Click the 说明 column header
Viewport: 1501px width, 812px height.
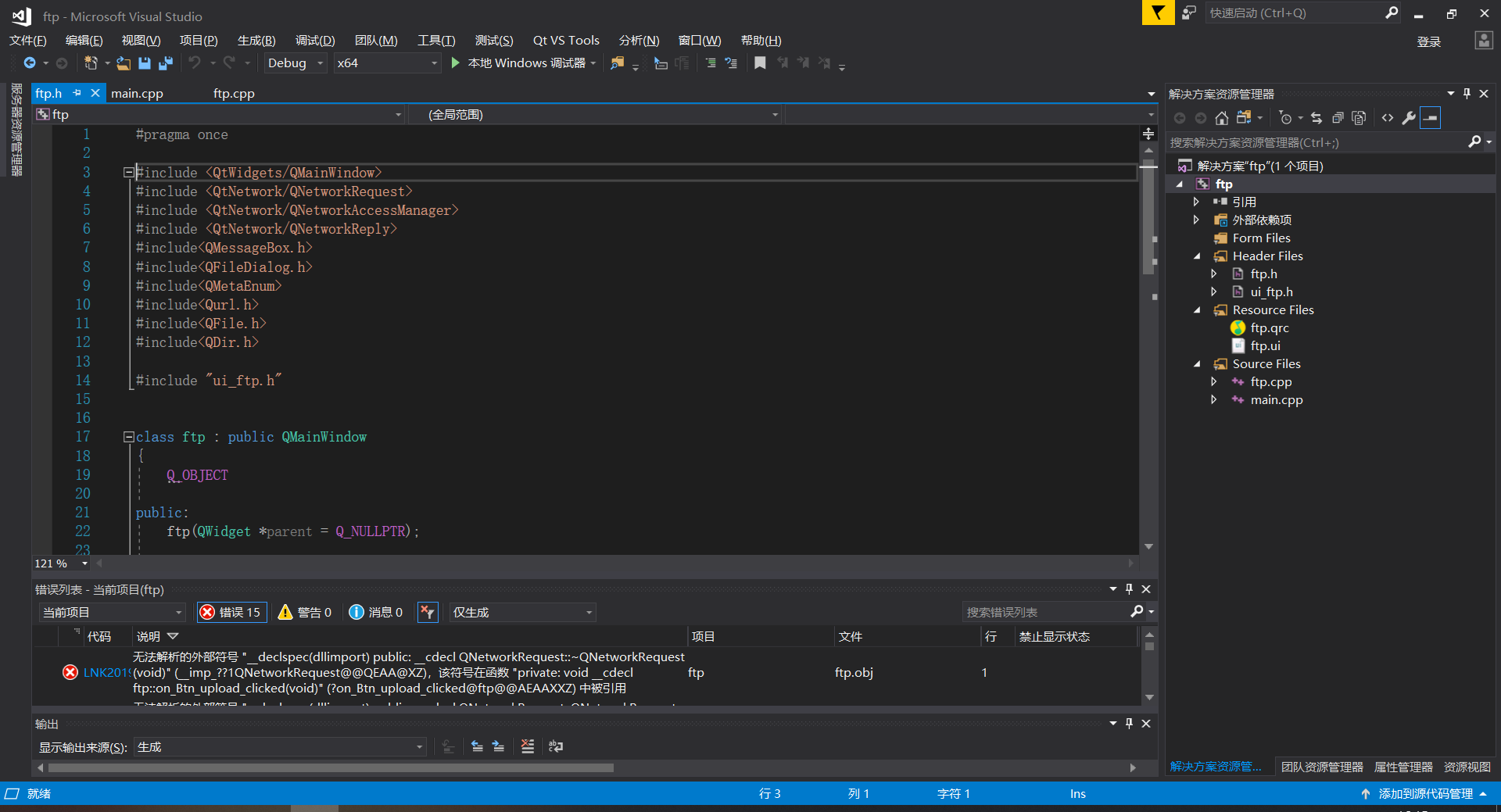click(x=149, y=637)
